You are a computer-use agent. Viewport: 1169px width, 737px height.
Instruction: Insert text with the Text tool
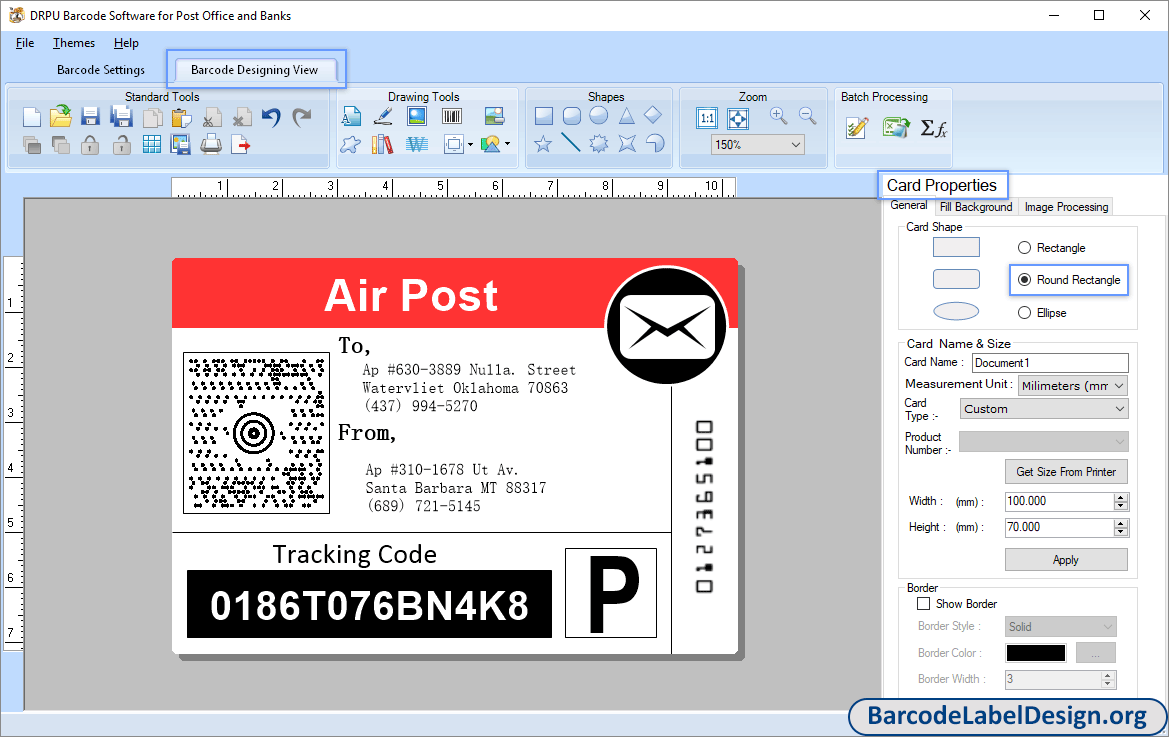click(x=351, y=116)
